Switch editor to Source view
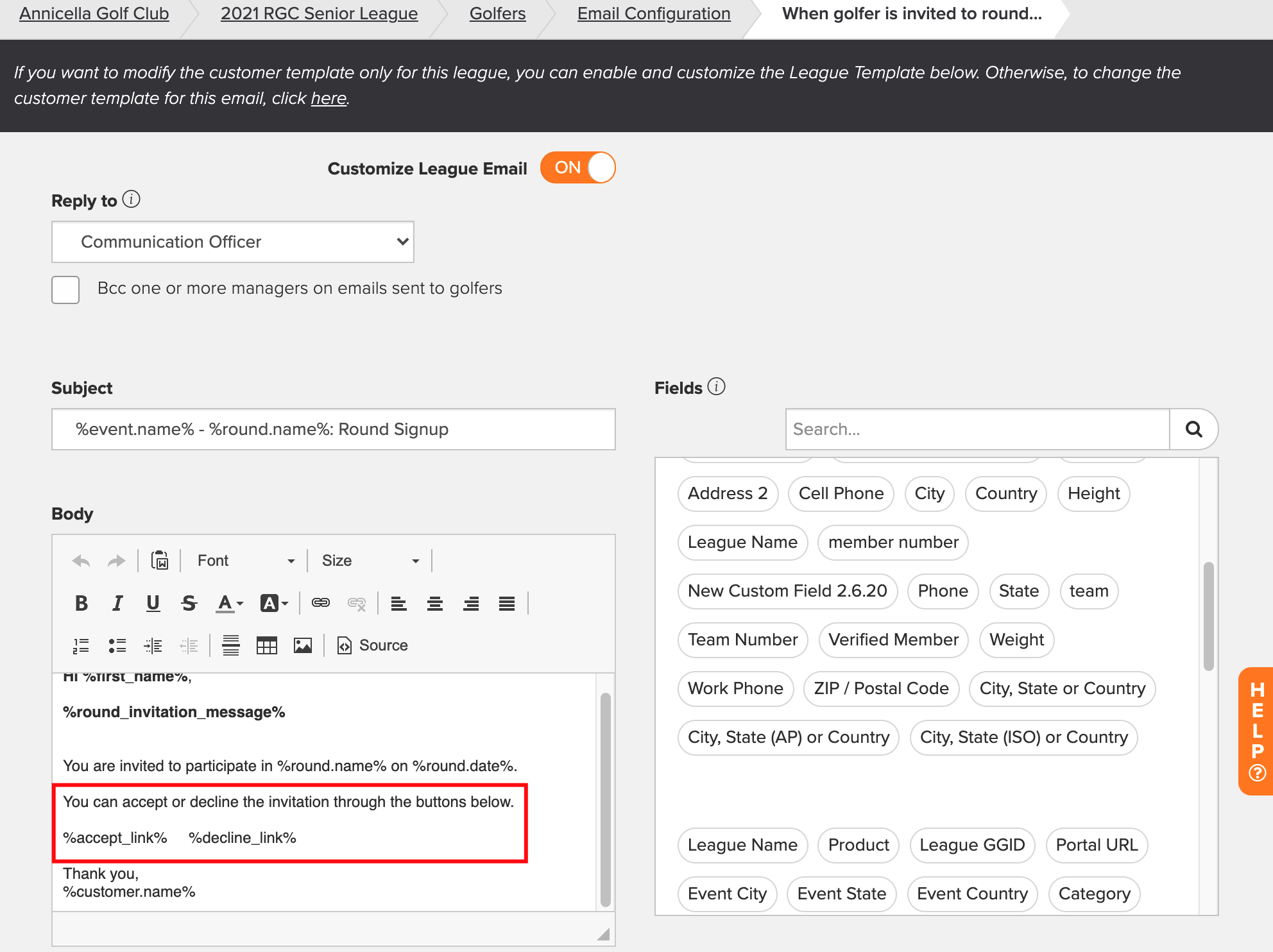This screenshot has height=952, width=1273. pos(373,645)
